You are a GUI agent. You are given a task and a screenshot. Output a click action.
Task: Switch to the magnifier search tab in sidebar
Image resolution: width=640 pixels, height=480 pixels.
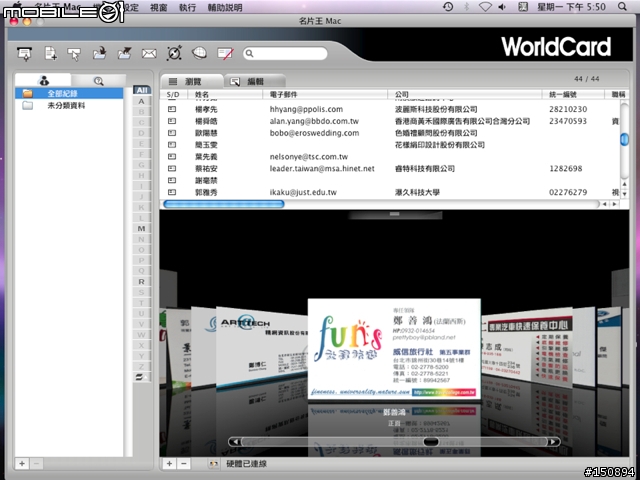pos(98,81)
